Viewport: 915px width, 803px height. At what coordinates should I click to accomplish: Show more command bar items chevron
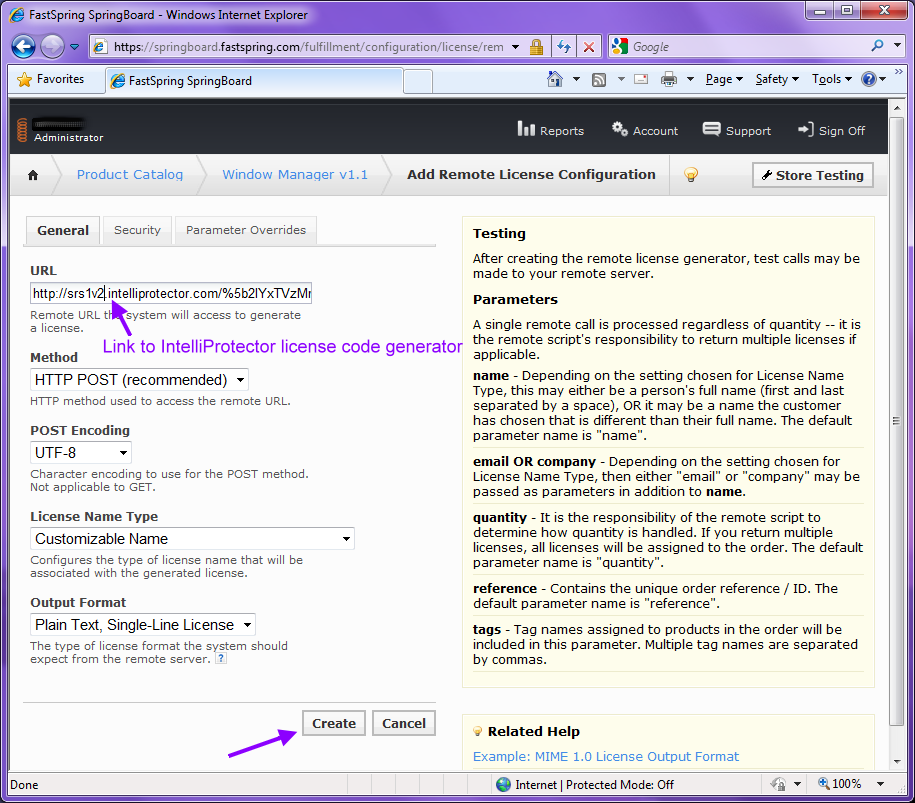tap(899, 71)
